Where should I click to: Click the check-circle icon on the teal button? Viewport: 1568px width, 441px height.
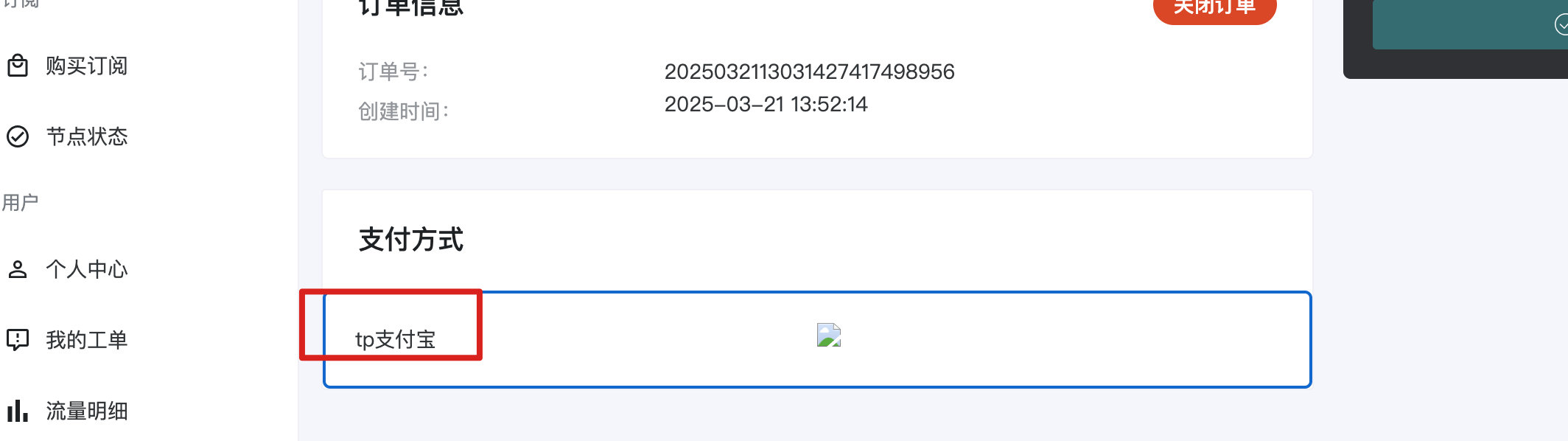(x=1561, y=25)
